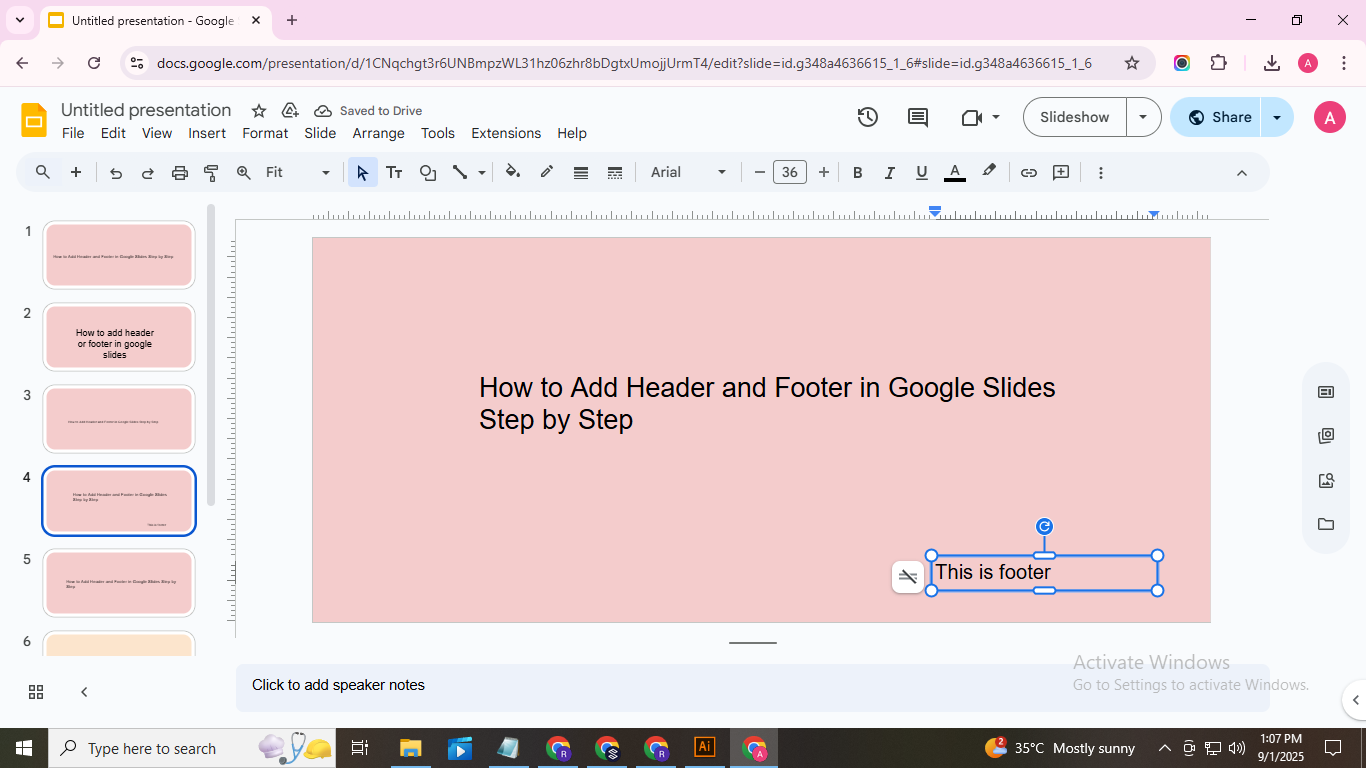This screenshot has width=1366, height=768.
Task: Select slide 2 thumbnail
Action: (119, 338)
